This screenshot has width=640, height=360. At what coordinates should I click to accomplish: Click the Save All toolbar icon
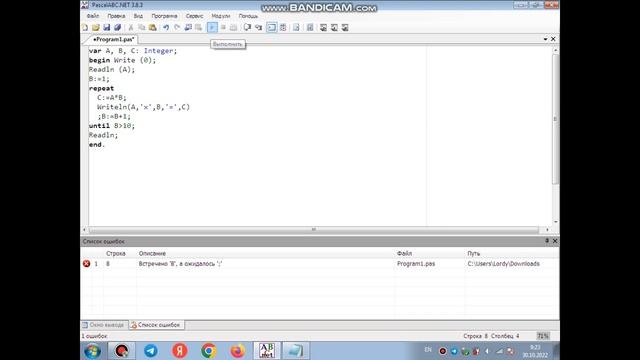pyautogui.click(x=118, y=27)
